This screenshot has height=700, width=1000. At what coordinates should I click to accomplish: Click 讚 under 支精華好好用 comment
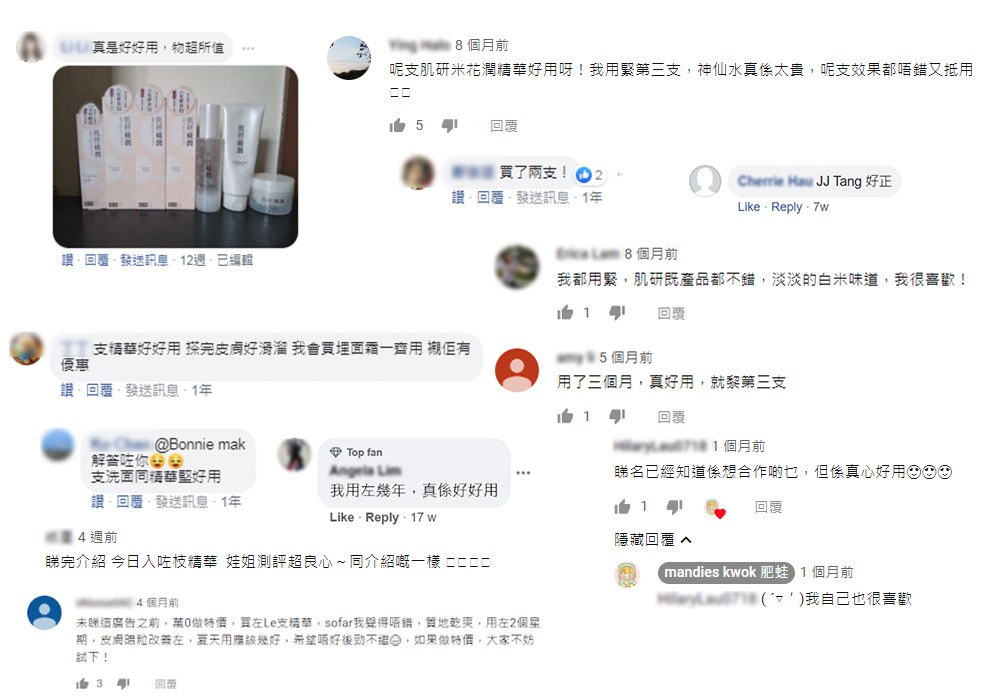pos(67,390)
